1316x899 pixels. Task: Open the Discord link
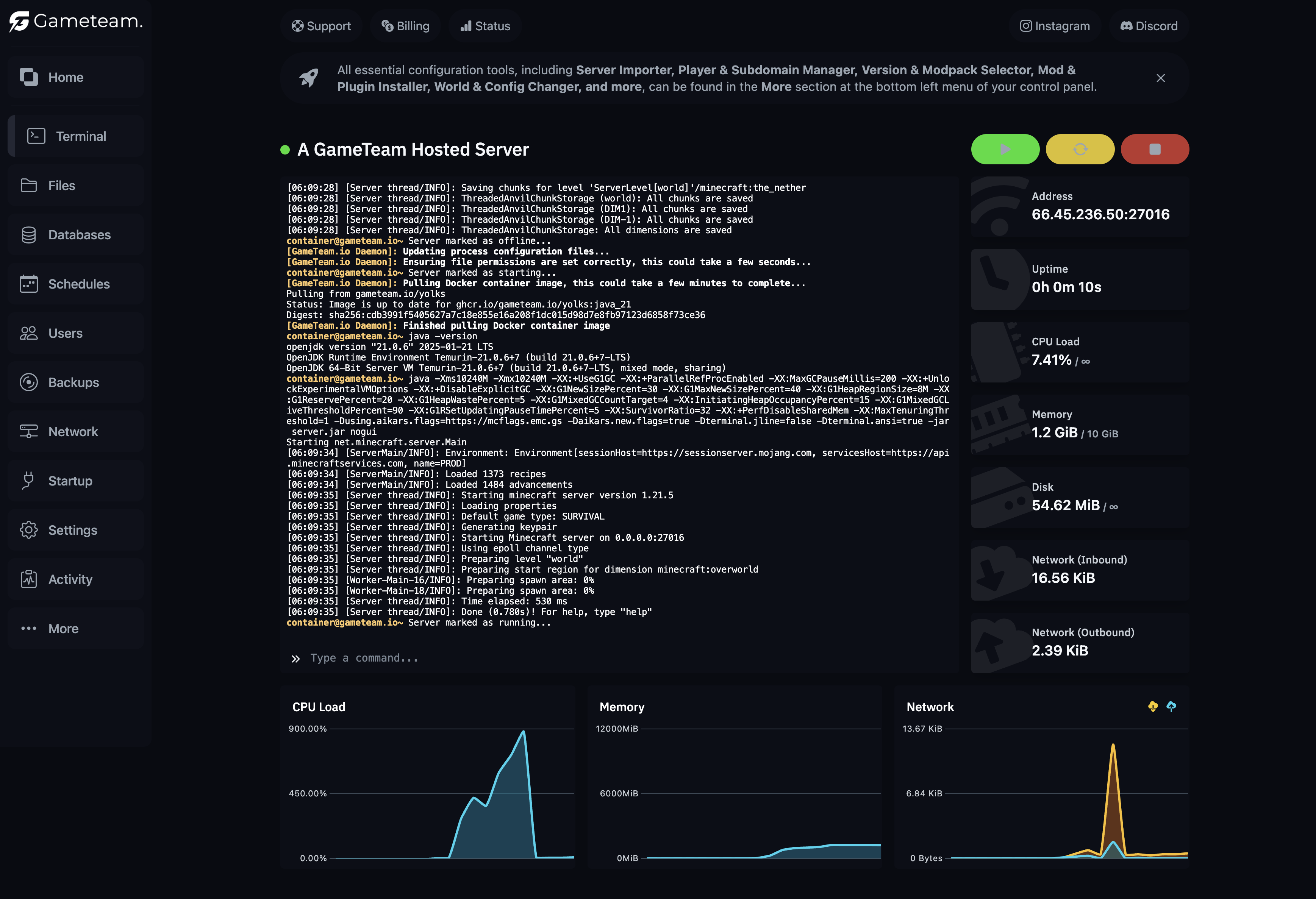click(1149, 26)
